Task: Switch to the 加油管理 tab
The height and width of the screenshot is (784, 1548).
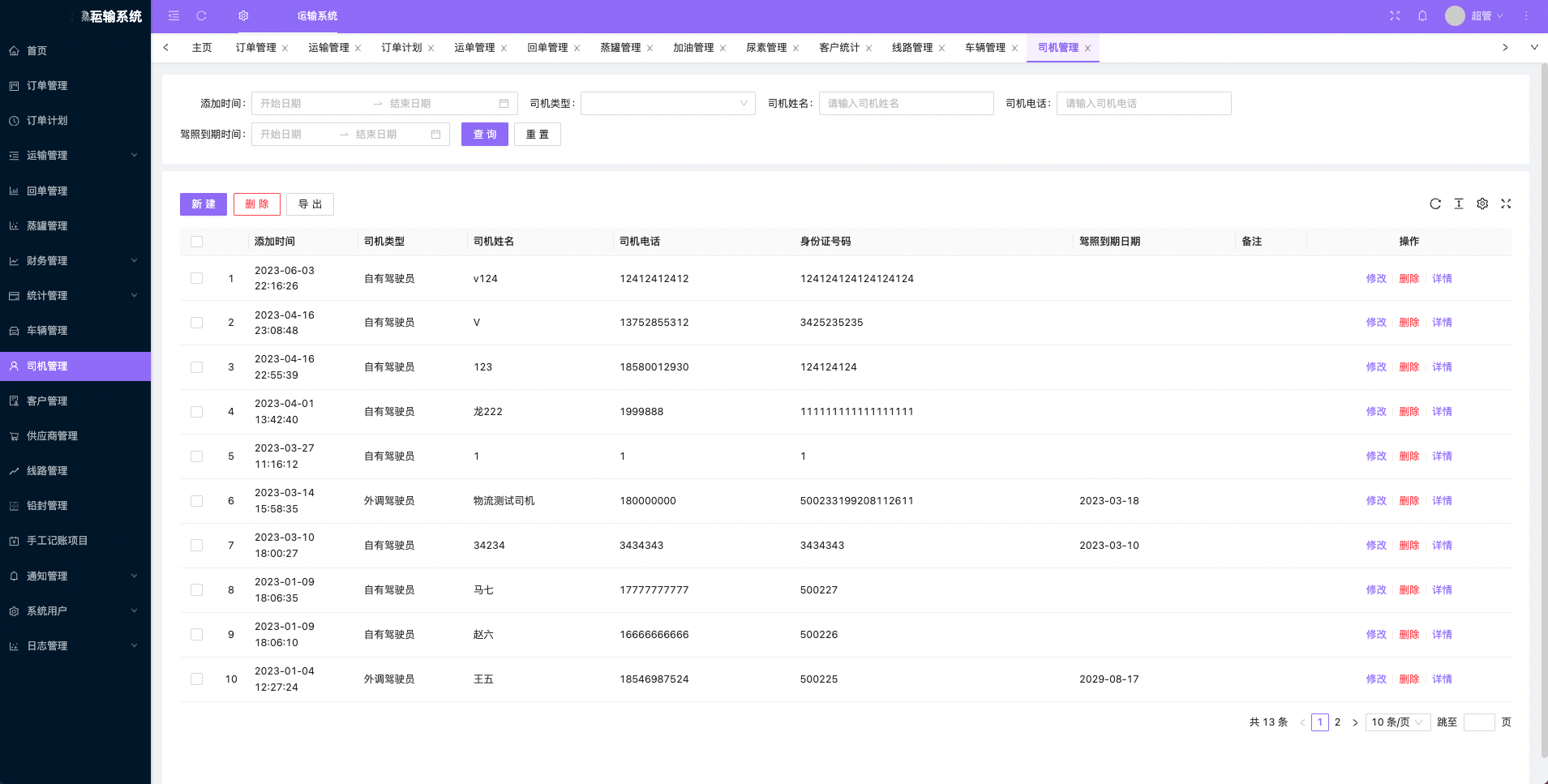Action: coord(693,48)
